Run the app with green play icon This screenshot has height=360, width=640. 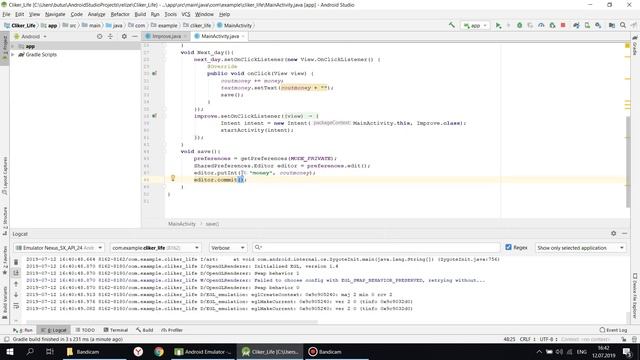pos(498,25)
